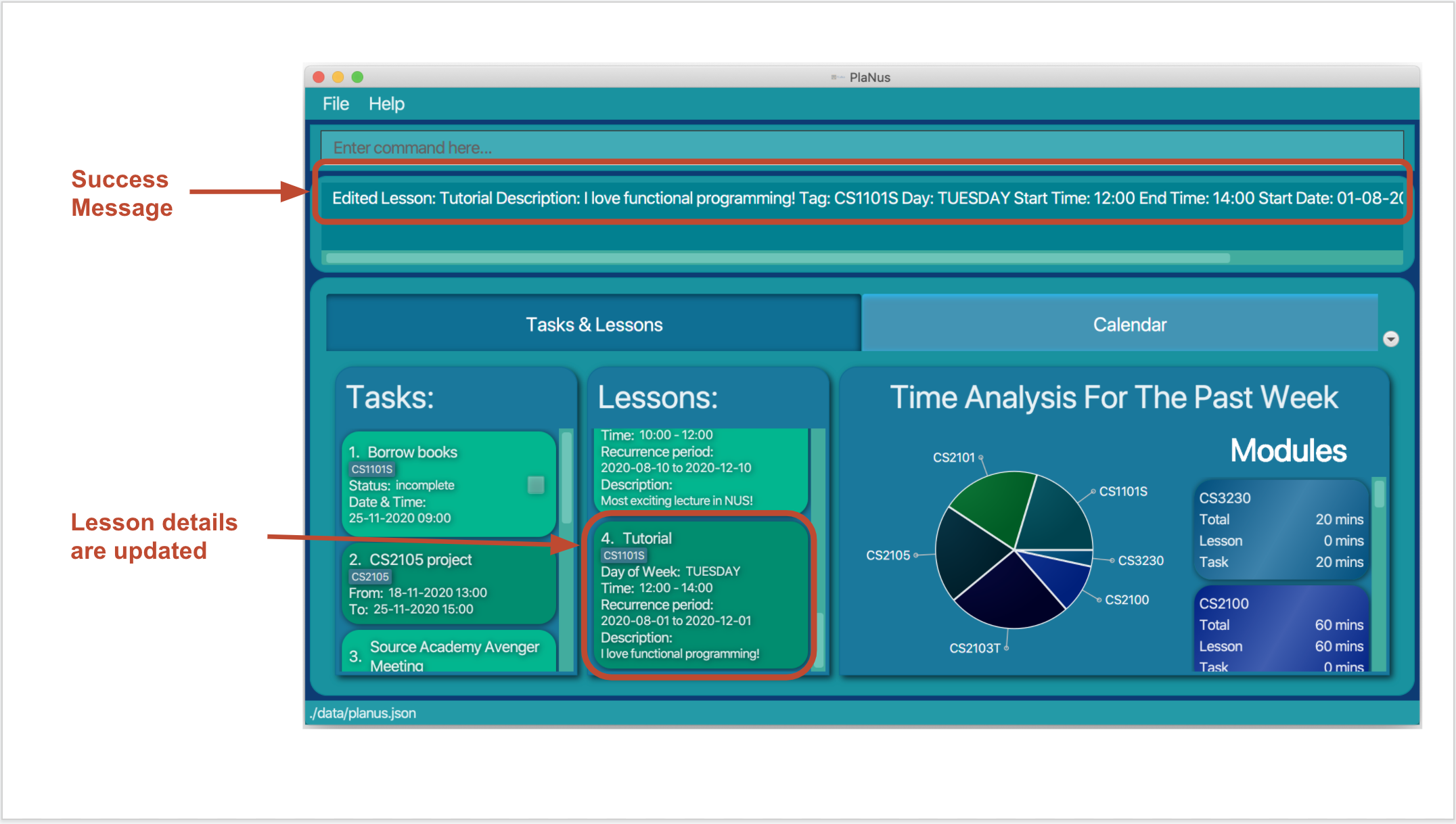Click the ./data/planus.json status bar path
1456x824 pixels.
[363, 713]
